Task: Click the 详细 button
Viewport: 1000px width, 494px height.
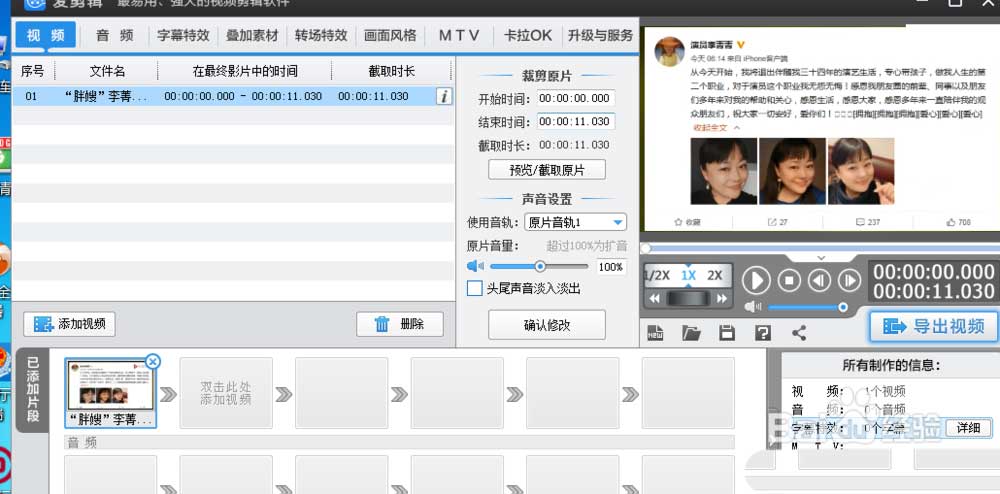Action: (968, 428)
